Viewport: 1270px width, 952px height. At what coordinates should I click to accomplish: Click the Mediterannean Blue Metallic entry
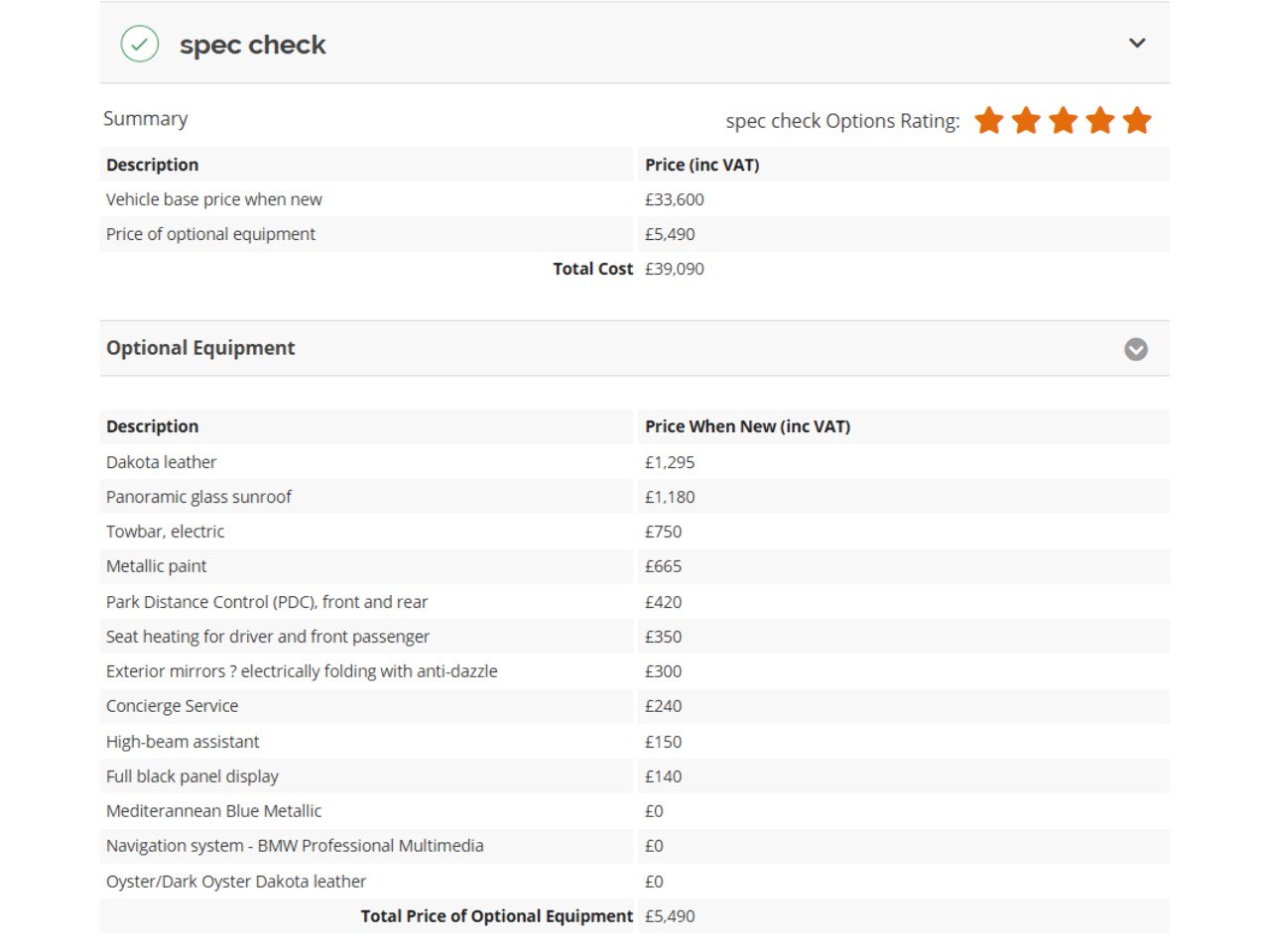214,811
